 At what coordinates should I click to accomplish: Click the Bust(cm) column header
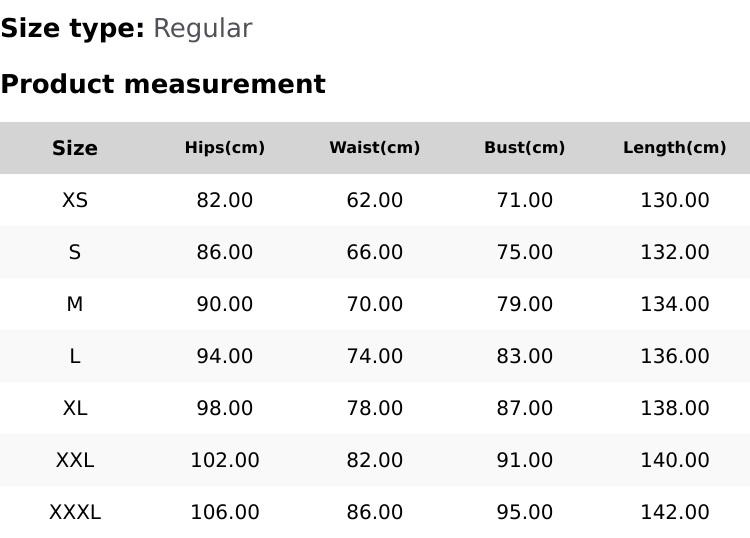(x=525, y=148)
